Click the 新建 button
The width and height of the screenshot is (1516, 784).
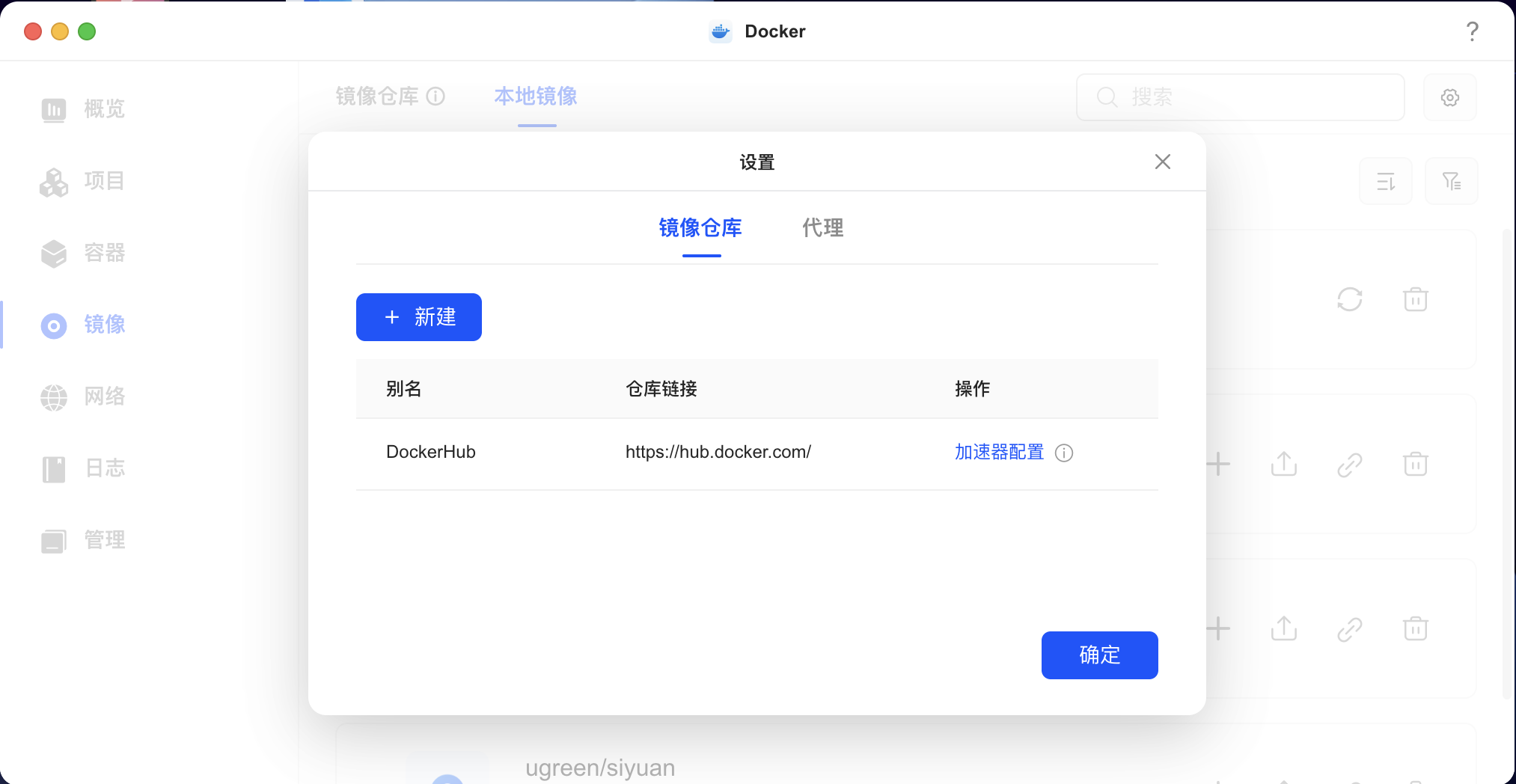coord(419,317)
